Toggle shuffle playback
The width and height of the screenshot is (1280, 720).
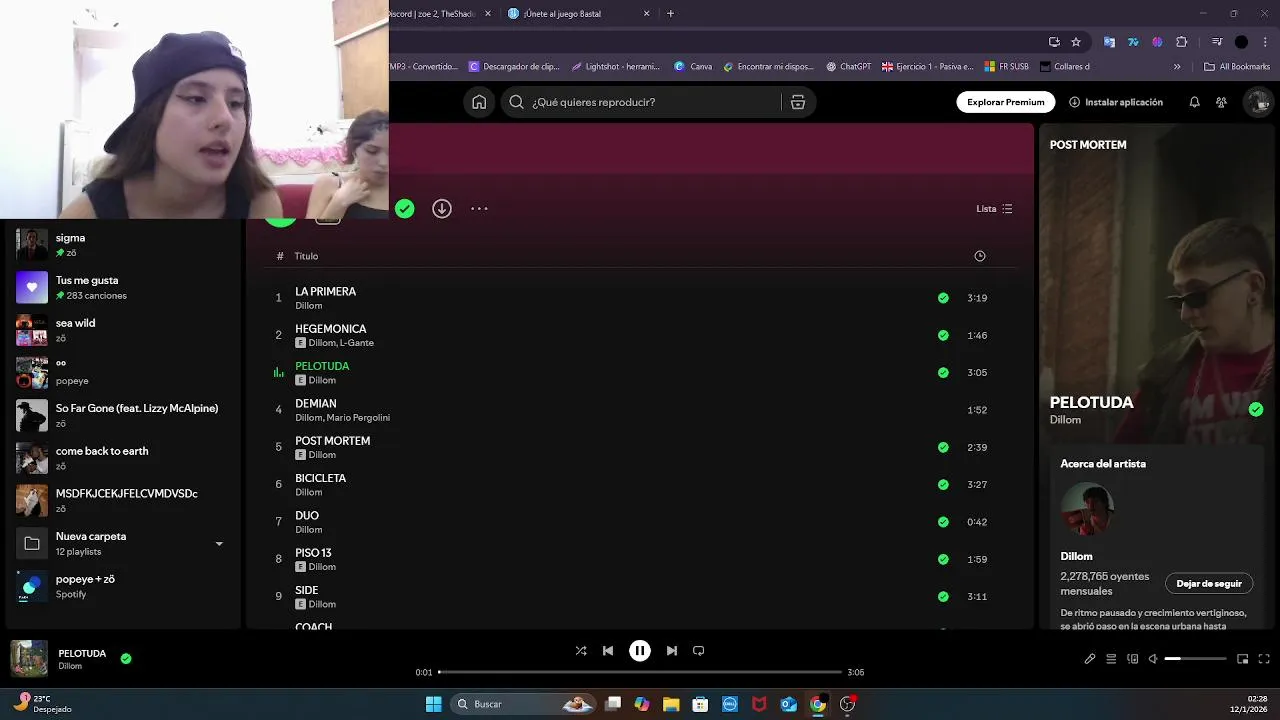[x=581, y=651]
